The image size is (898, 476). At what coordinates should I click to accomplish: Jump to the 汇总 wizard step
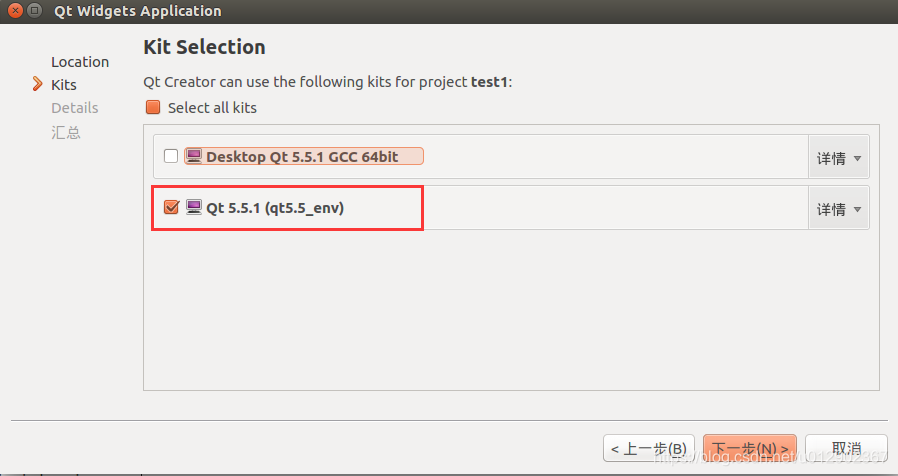[x=66, y=132]
